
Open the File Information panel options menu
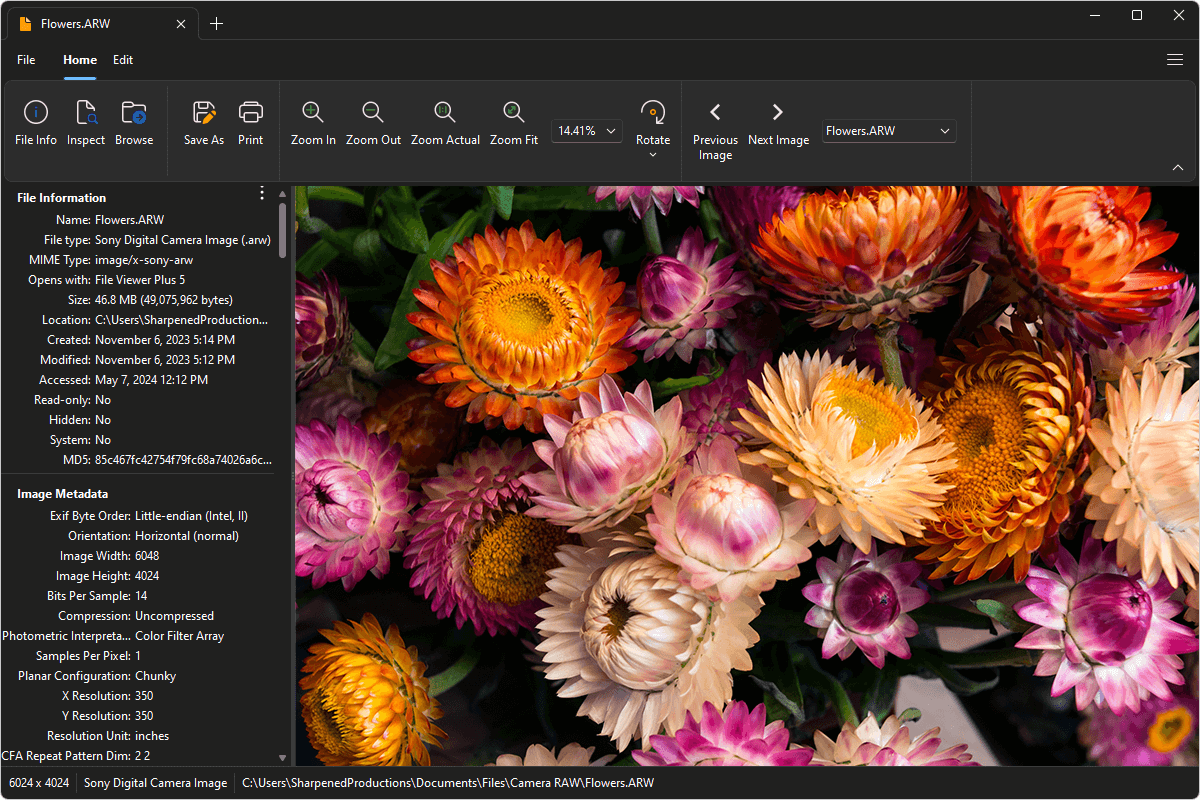(x=262, y=192)
